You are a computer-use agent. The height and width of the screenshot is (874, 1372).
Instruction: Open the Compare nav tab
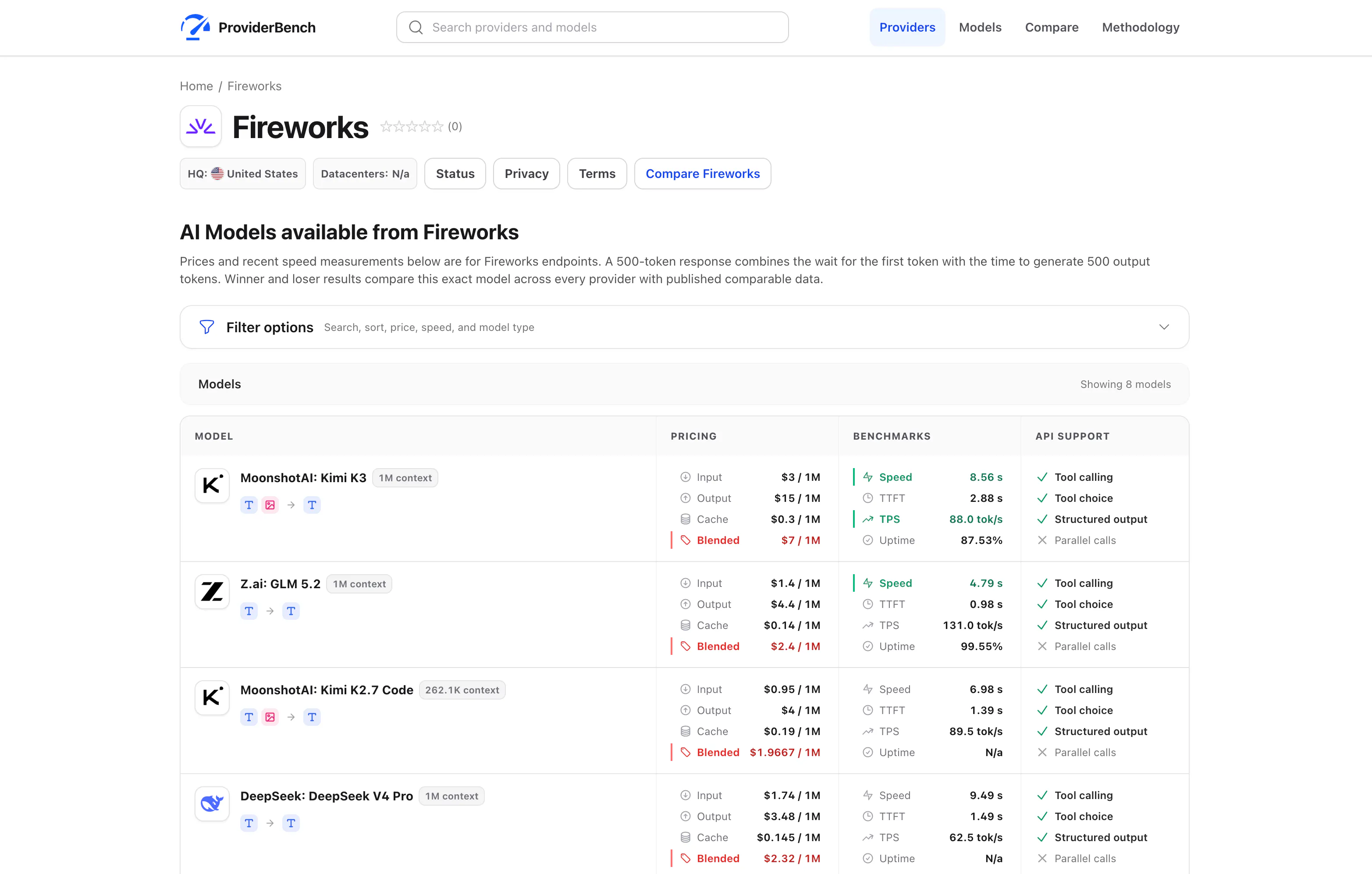1051,27
